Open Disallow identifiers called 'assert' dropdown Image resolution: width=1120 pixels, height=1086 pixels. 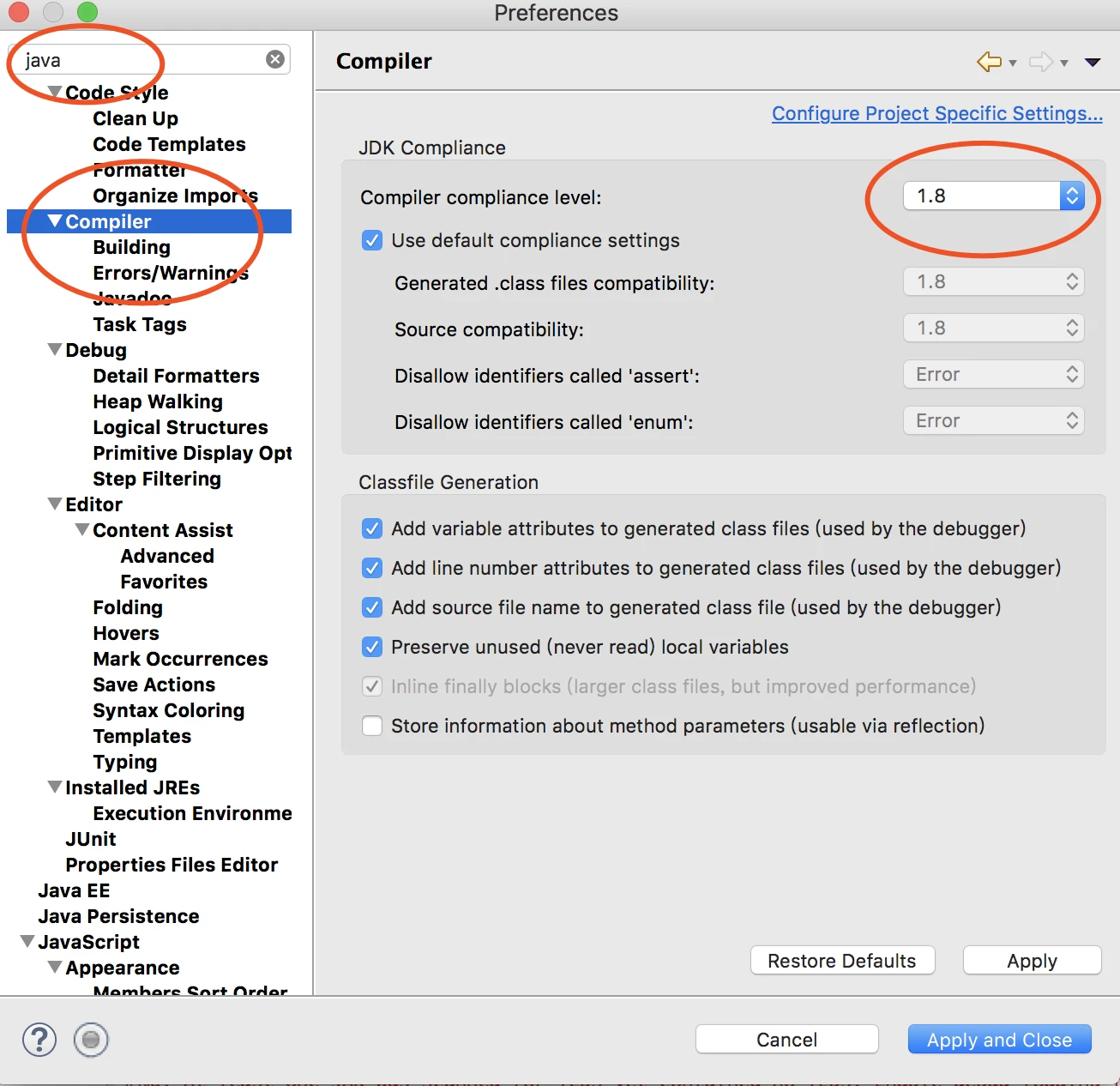994,374
